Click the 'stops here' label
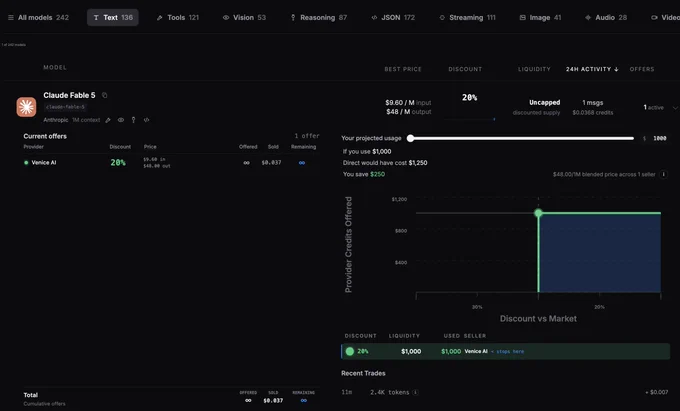The height and width of the screenshot is (411, 680). [x=510, y=352]
